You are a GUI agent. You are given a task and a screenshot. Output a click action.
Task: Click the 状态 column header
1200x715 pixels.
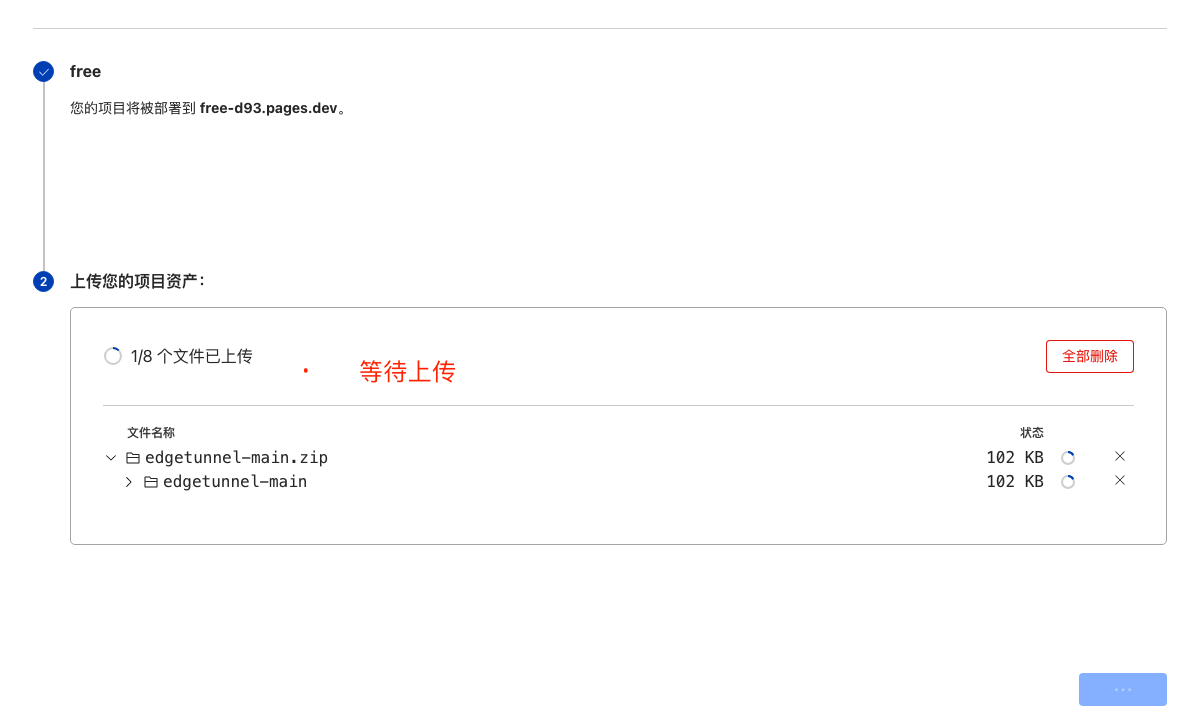[1032, 433]
